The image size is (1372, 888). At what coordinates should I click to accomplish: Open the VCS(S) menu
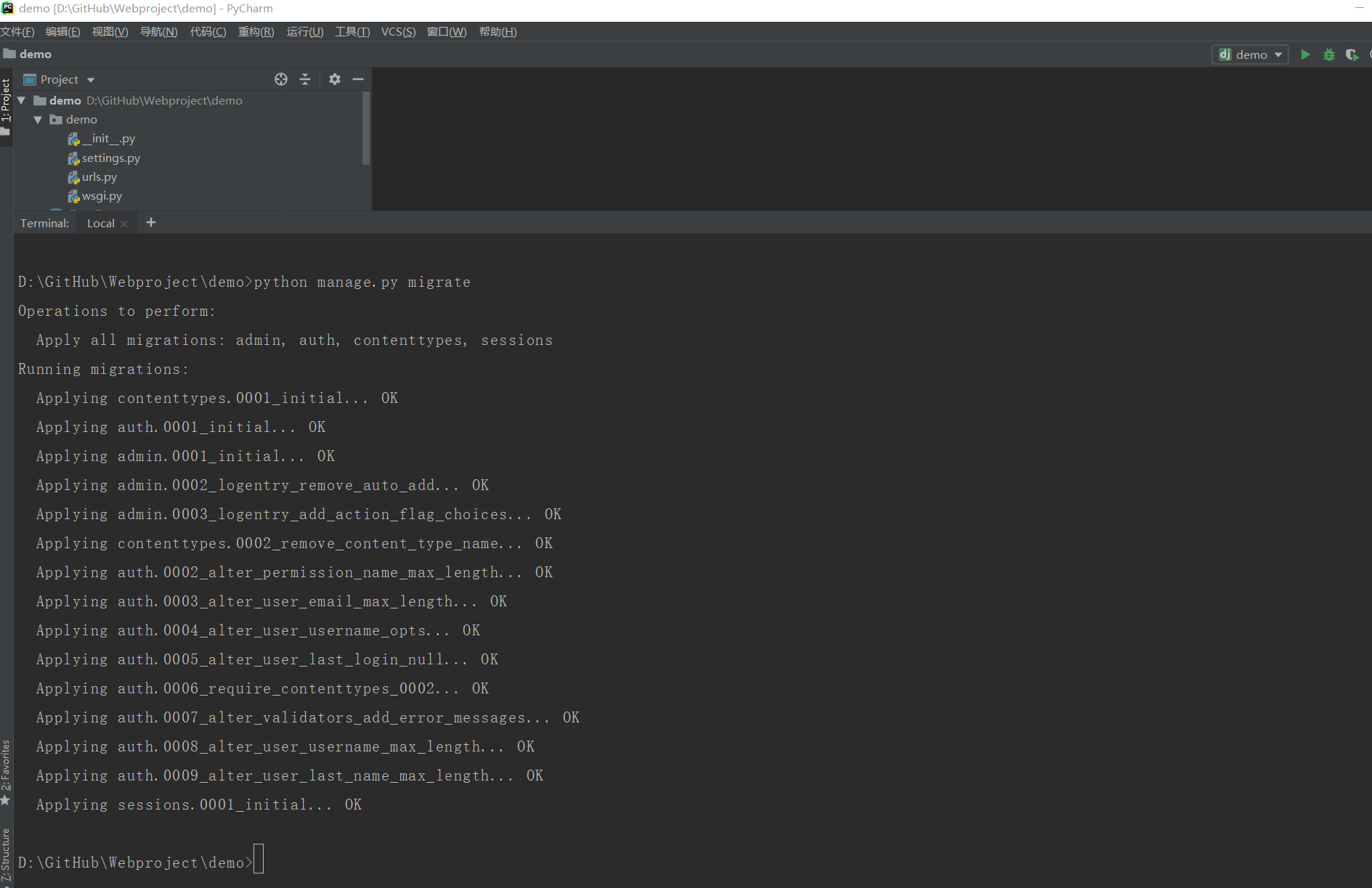click(398, 31)
